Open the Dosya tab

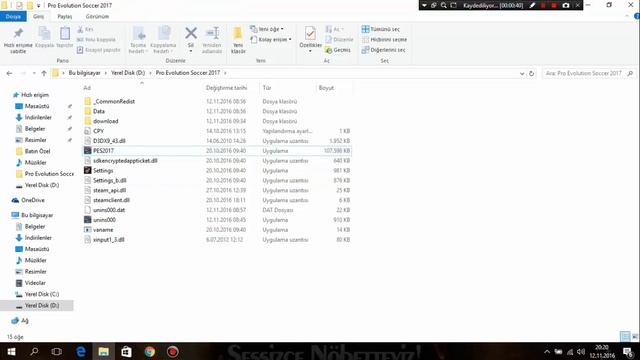pyautogui.click(x=13, y=17)
